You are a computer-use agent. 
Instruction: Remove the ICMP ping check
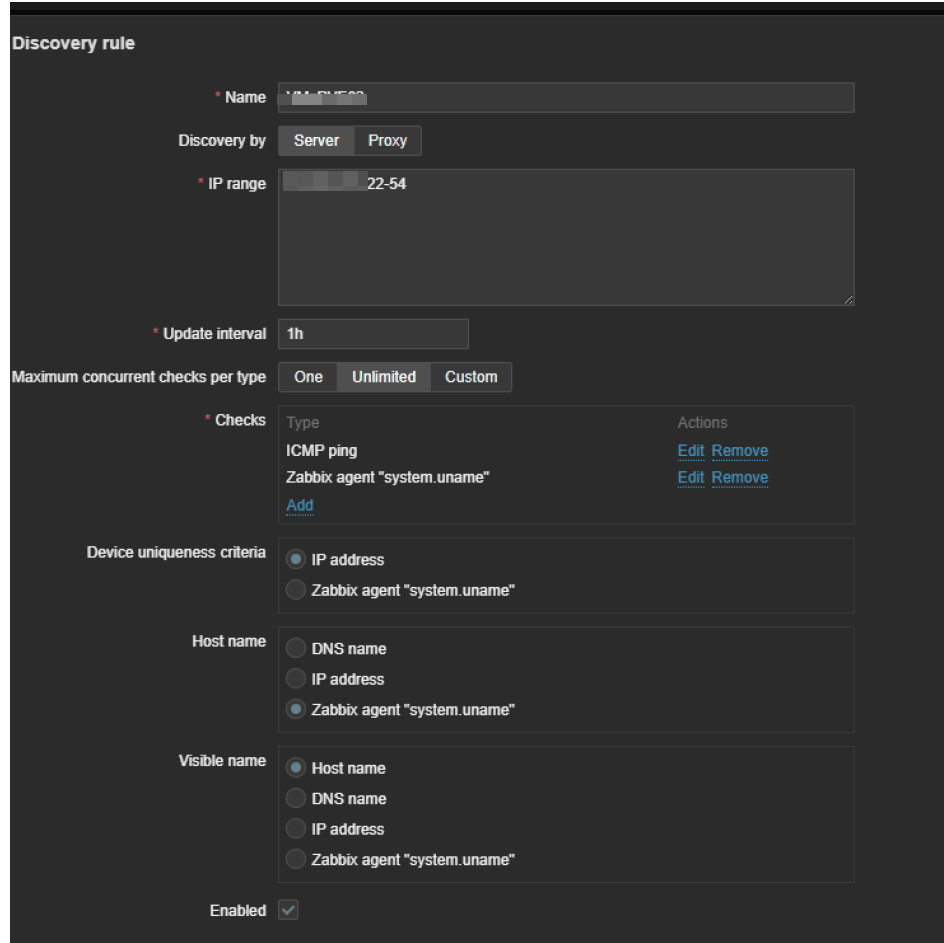[x=740, y=451]
